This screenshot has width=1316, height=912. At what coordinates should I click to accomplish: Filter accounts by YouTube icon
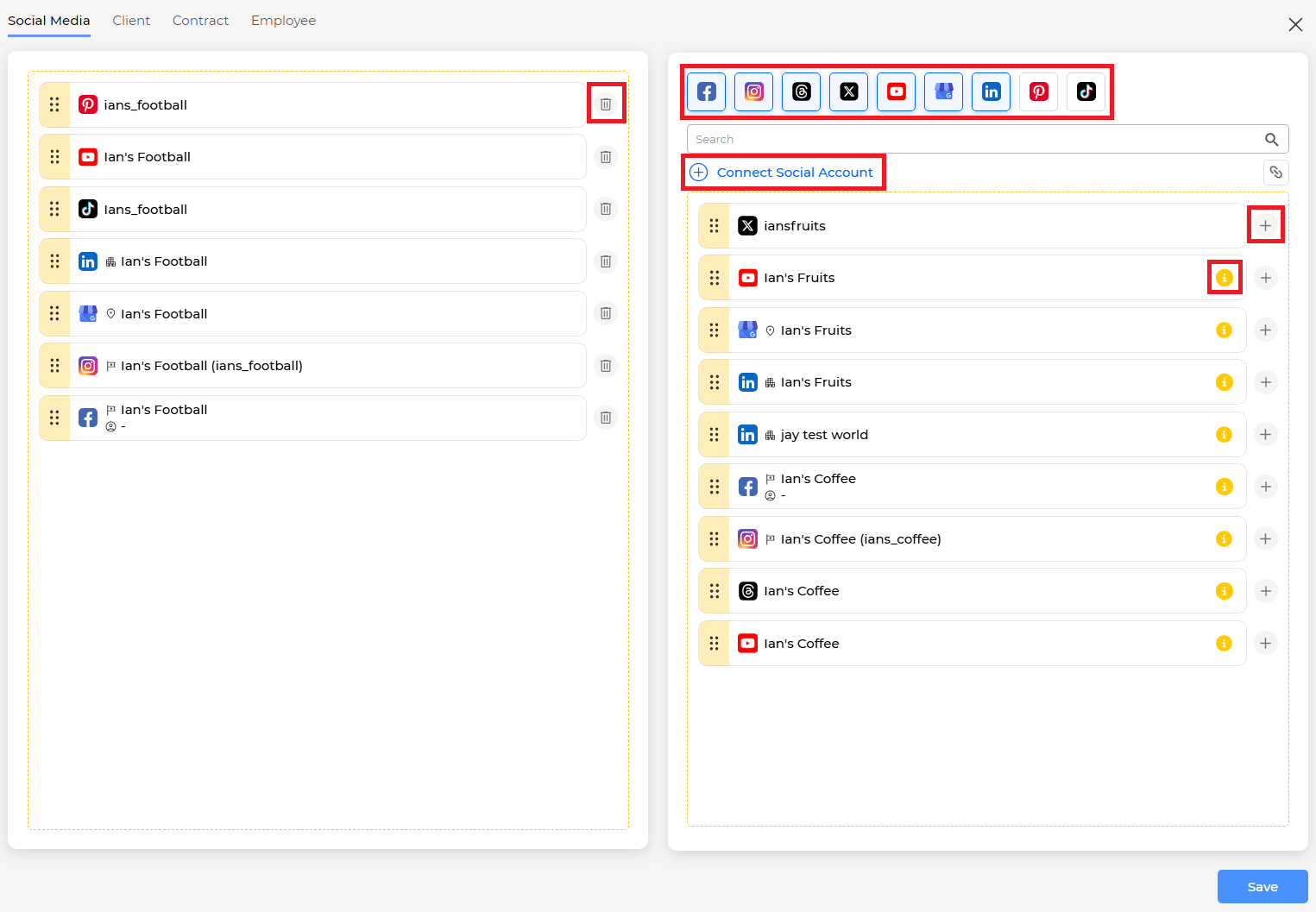[x=897, y=91]
